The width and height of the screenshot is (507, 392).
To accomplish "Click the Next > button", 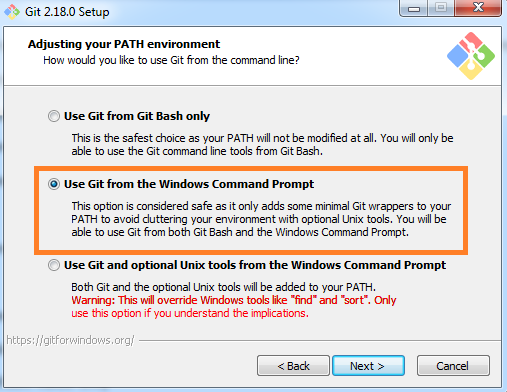I will pos(368,366).
